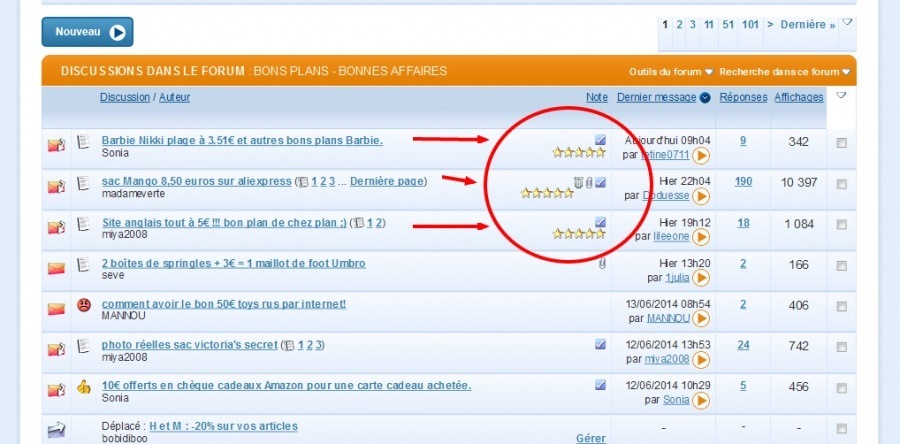Go to page 2 in pagination
The height and width of the screenshot is (444, 900).
(x=679, y=24)
